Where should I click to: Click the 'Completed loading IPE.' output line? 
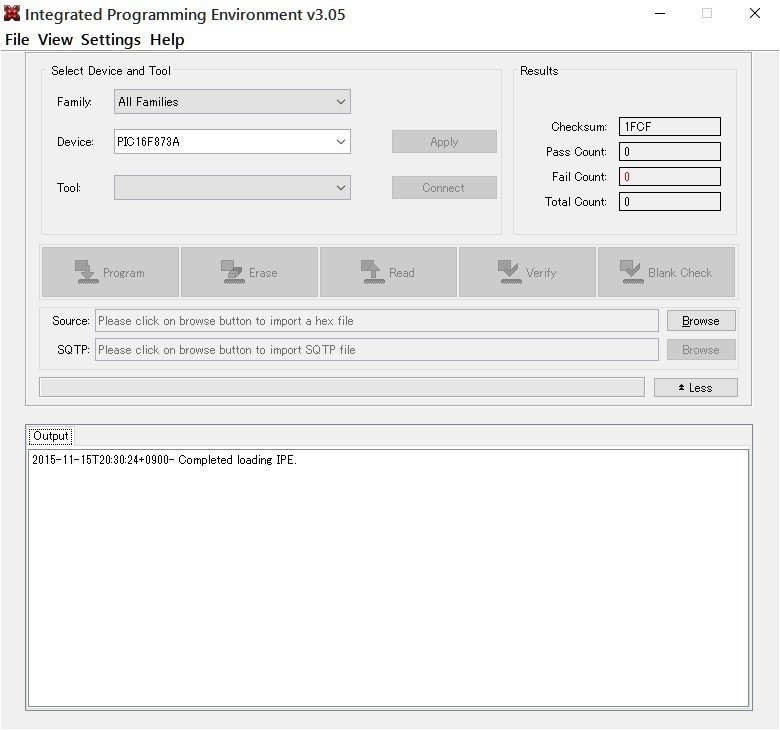point(164,460)
